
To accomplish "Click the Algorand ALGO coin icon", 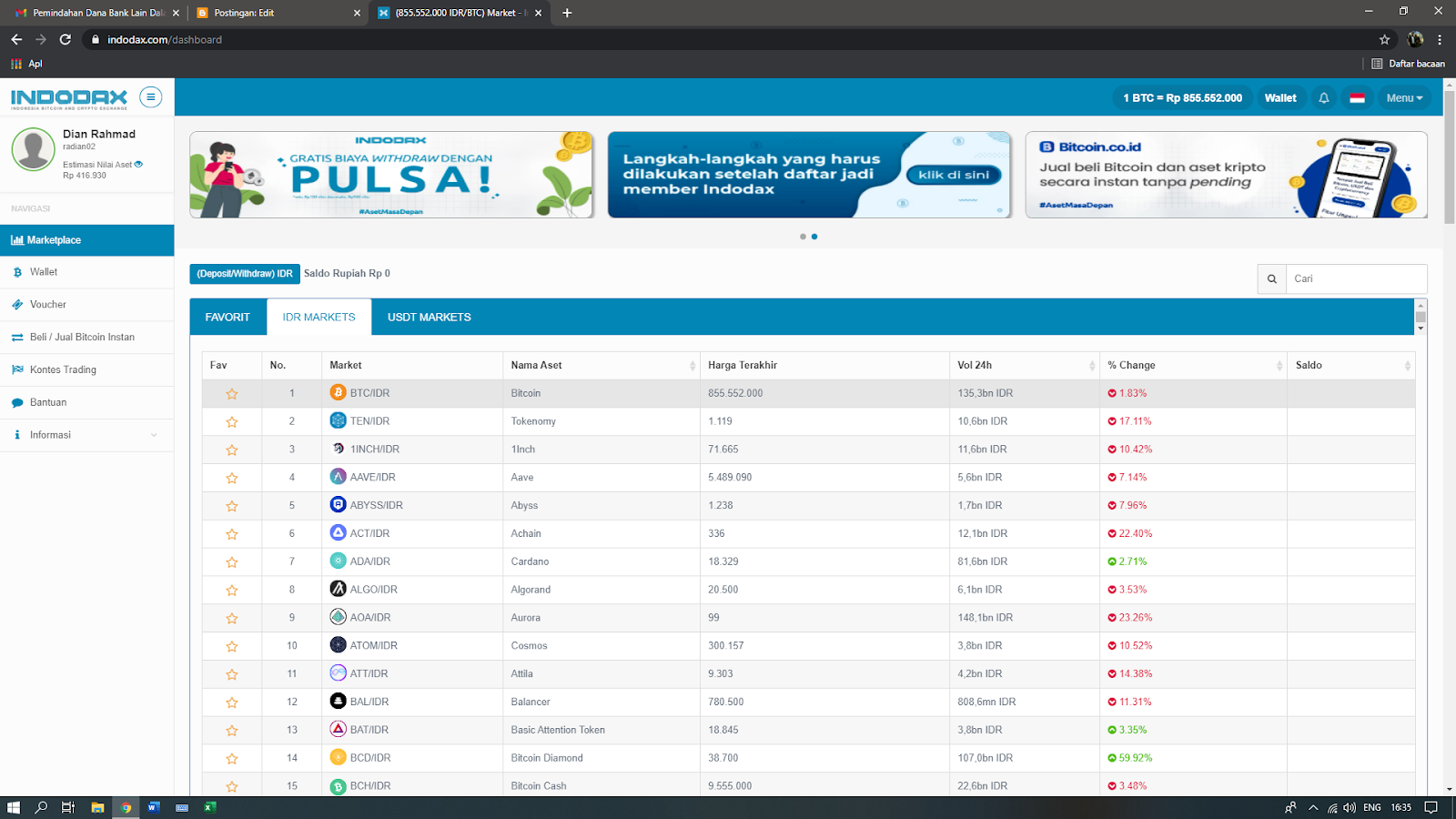I will [338, 589].
